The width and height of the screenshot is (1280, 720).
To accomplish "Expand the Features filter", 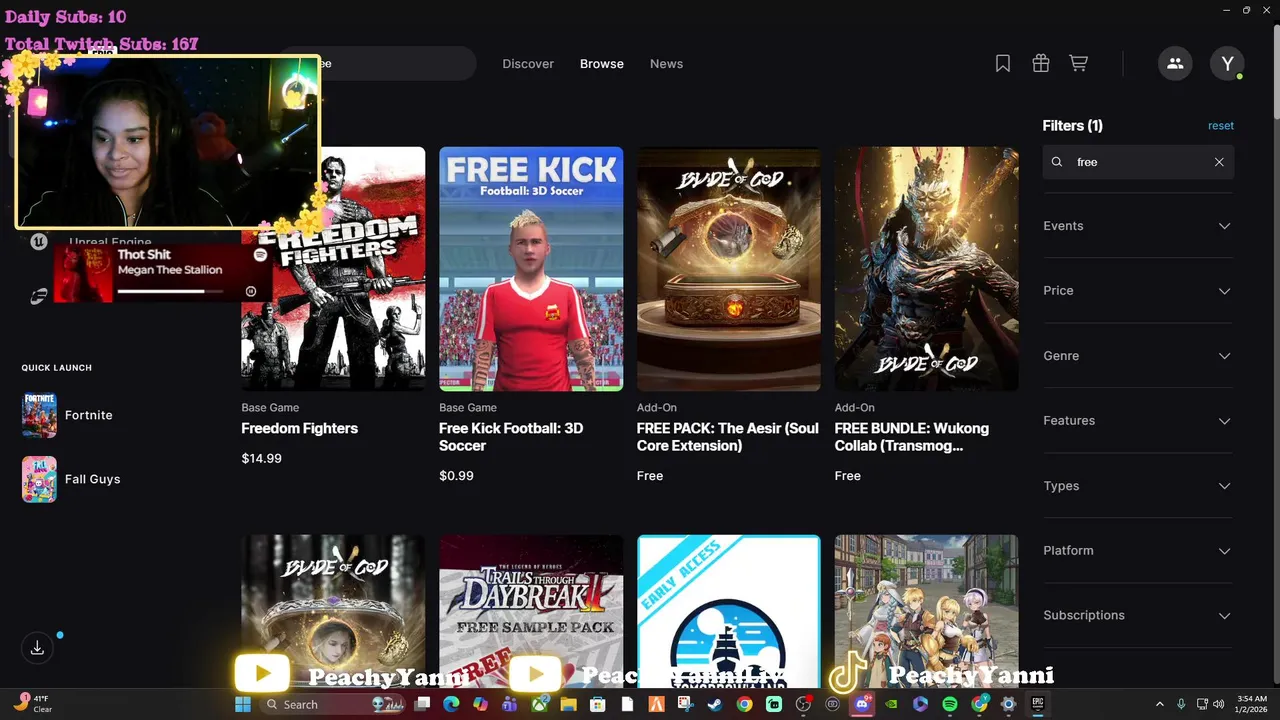I will 1138,421.
